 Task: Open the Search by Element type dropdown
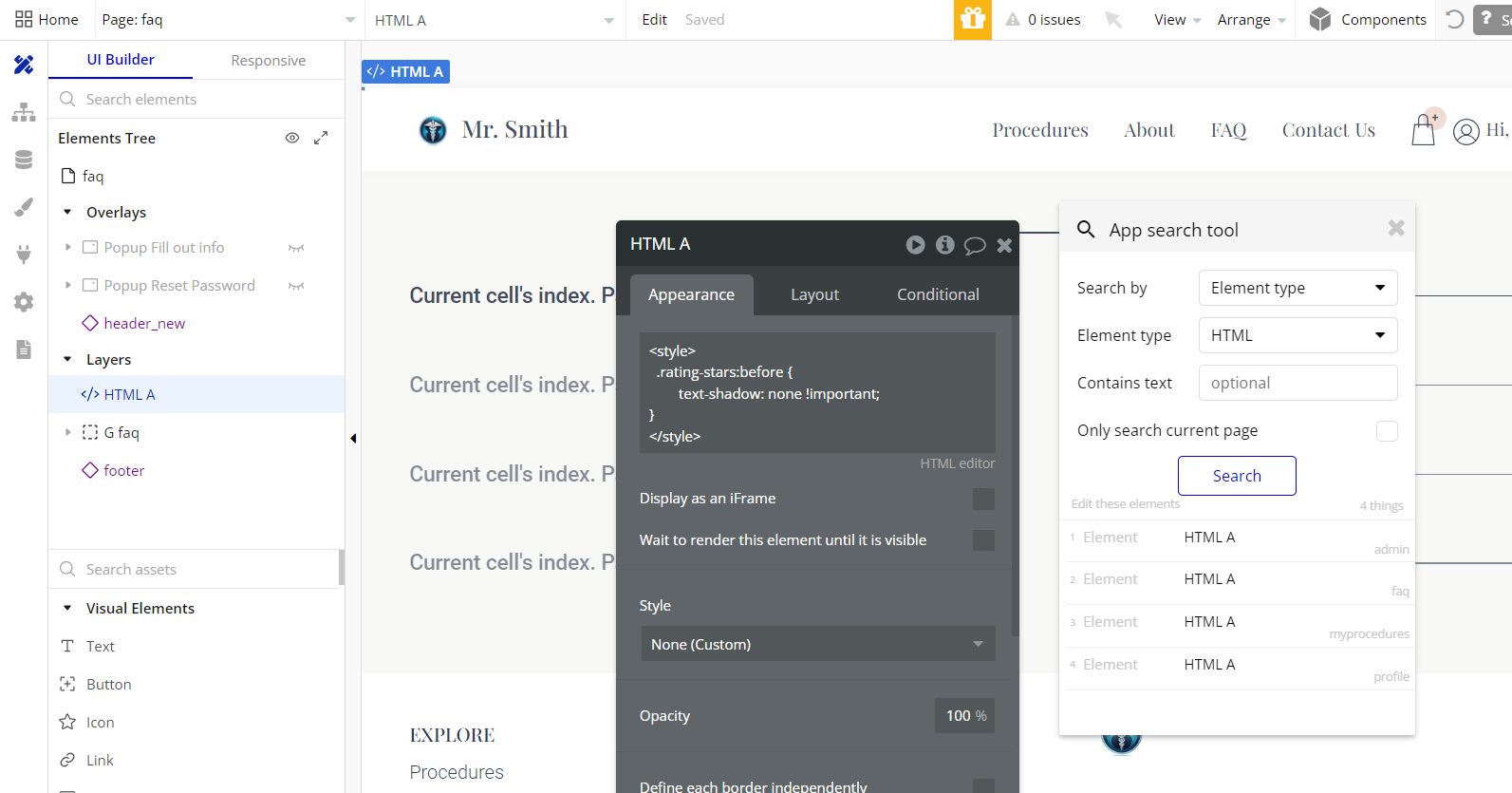point(1297,288)
